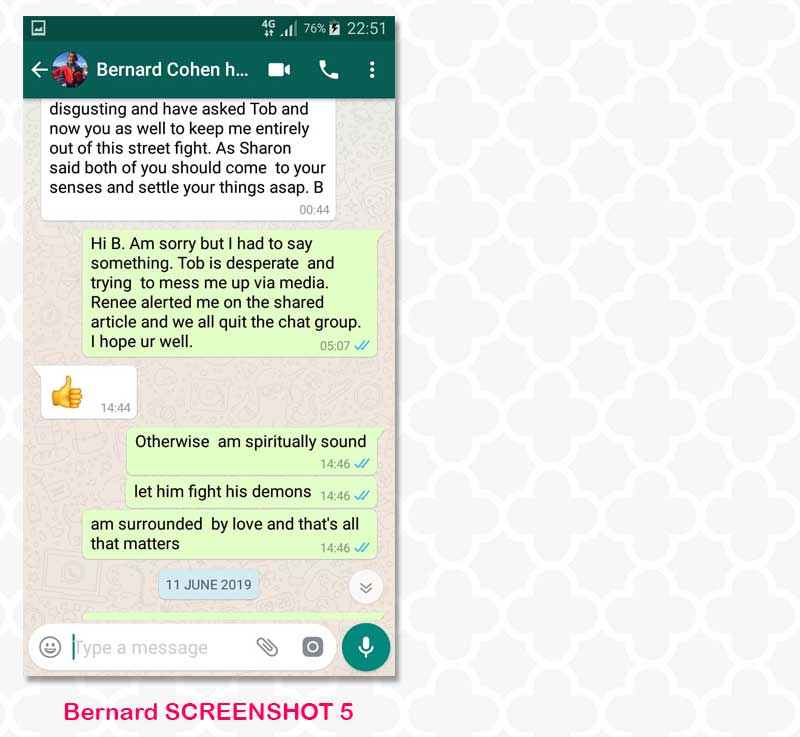This screenshot has width=800, height=737.
Task: Tap the green microphone voice message button
Action: click(366, 647)
